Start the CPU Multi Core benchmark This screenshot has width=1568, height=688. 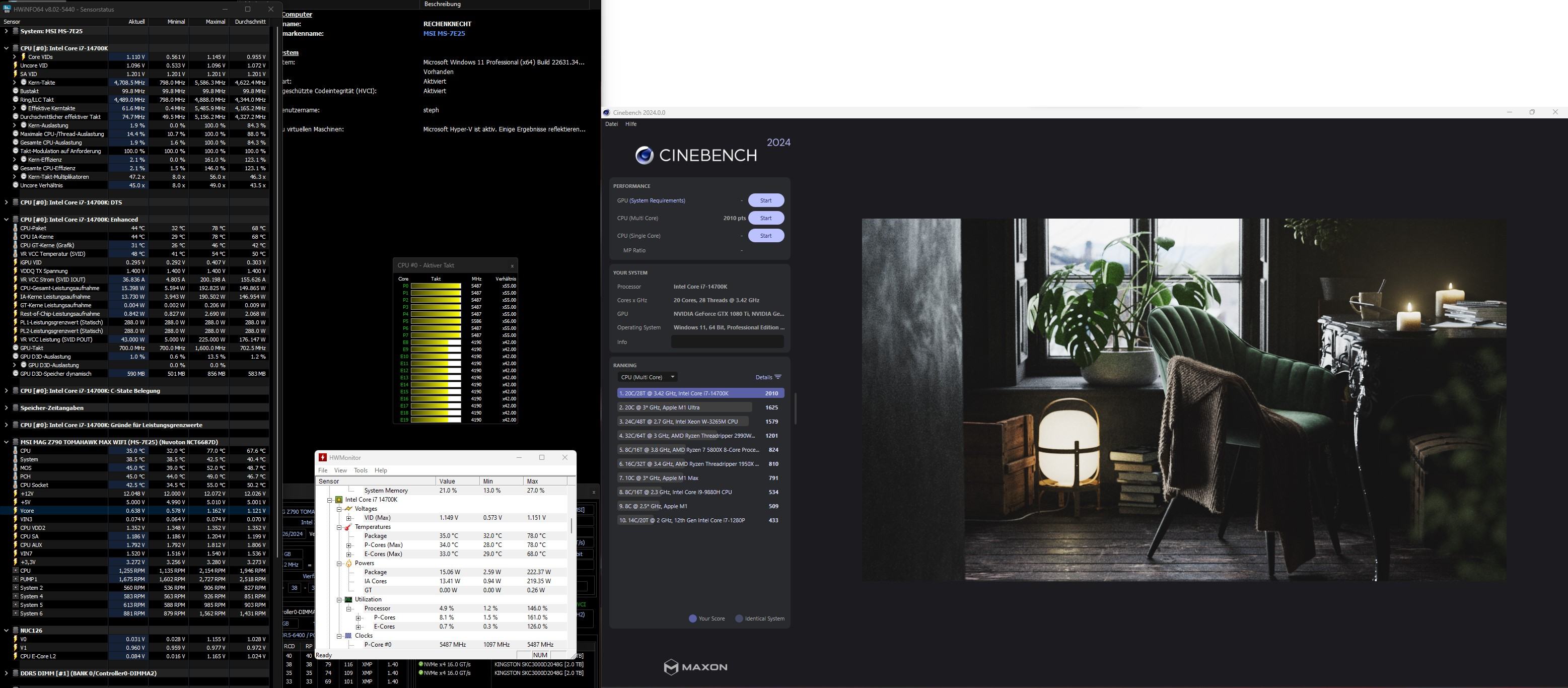[766, 218]
